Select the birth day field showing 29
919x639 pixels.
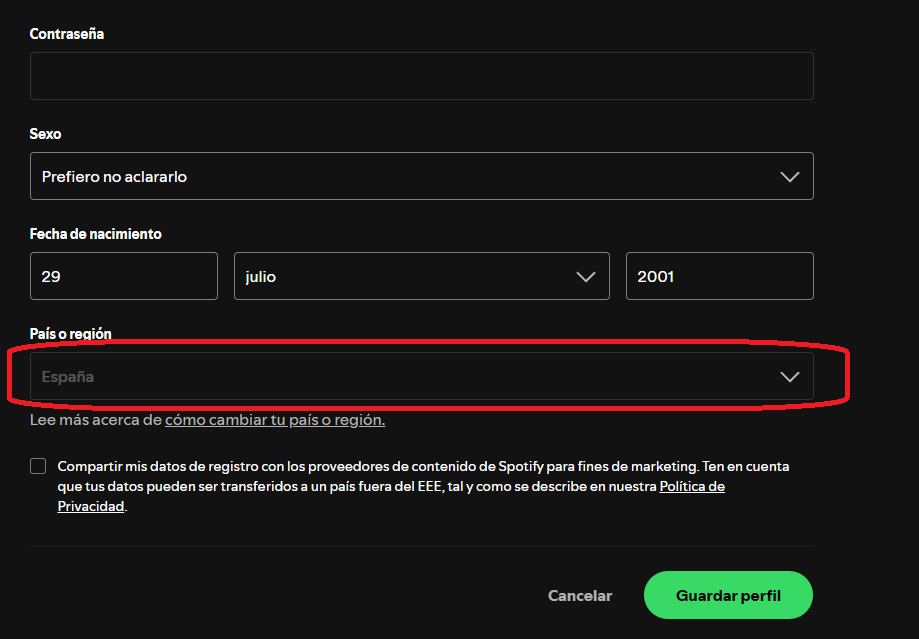point(123,276)
